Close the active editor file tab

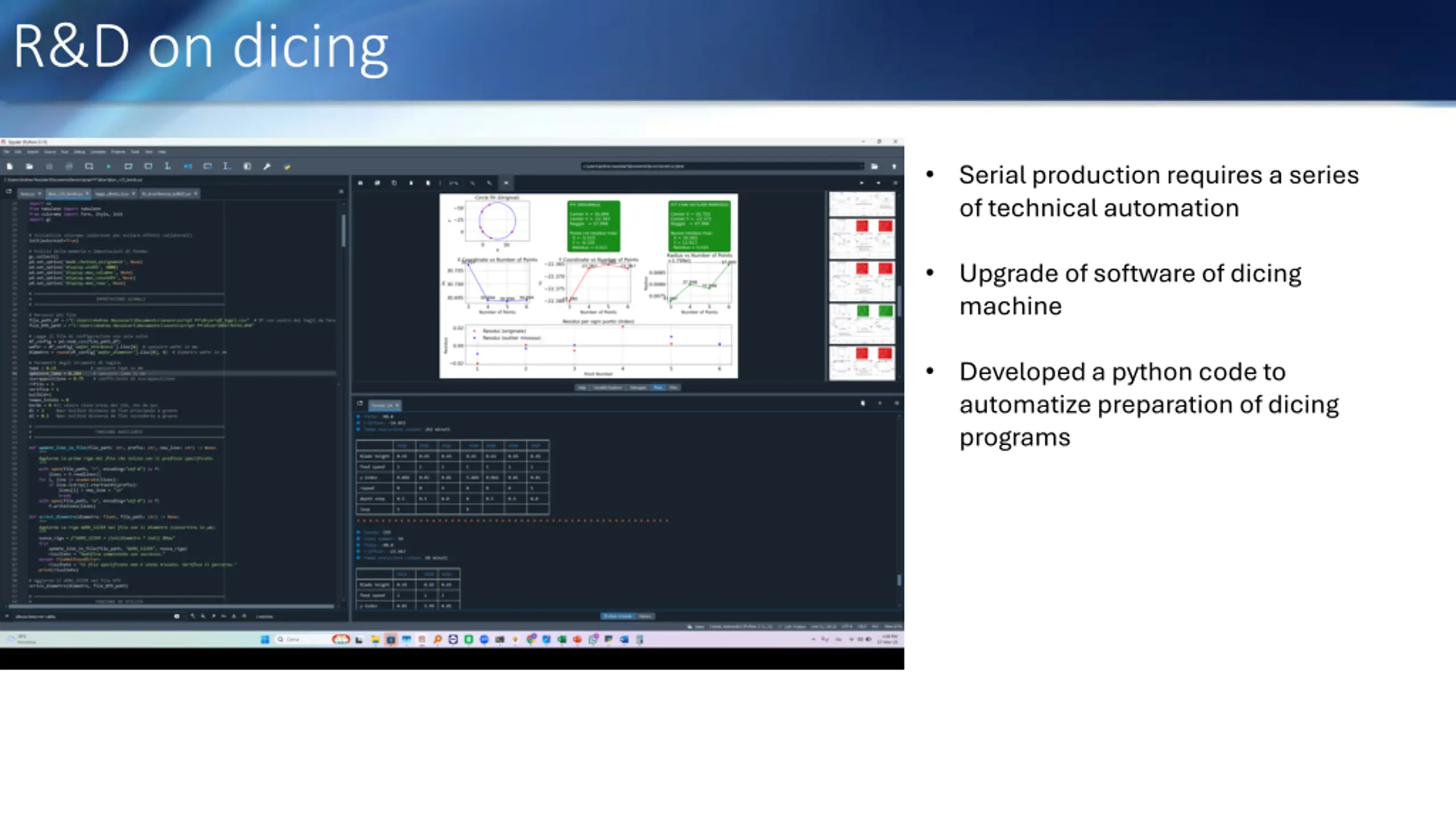point(87,194)
